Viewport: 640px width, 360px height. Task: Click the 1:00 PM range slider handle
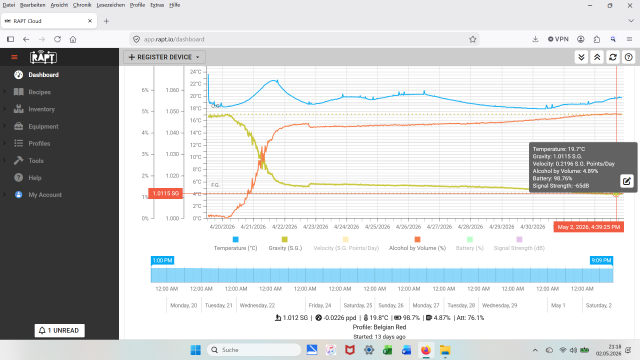point(162,260)
